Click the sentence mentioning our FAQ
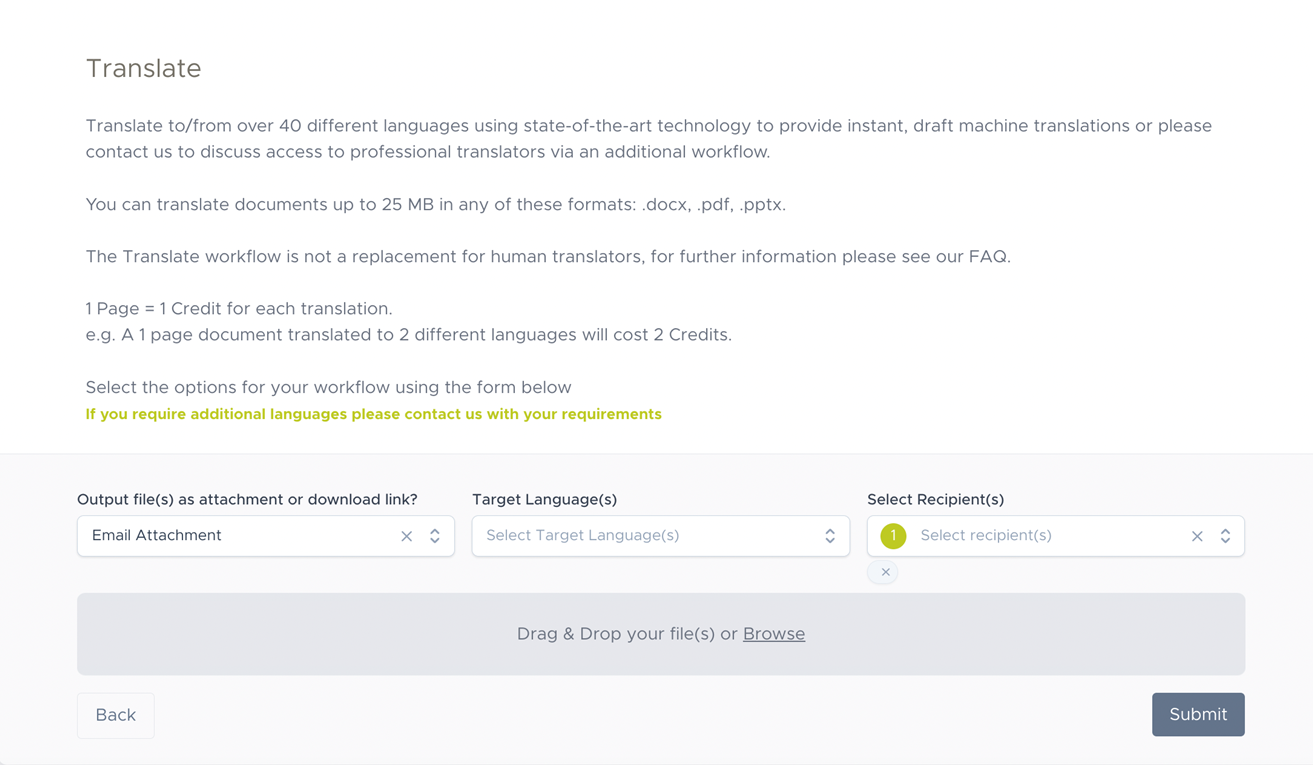 pyautogui.click(x=547, y=257)
